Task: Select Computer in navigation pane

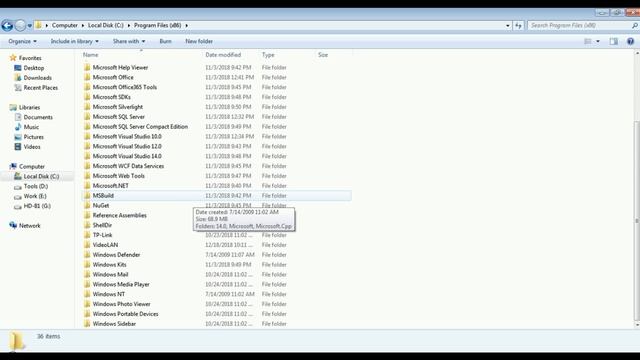Action: (31, 167)
